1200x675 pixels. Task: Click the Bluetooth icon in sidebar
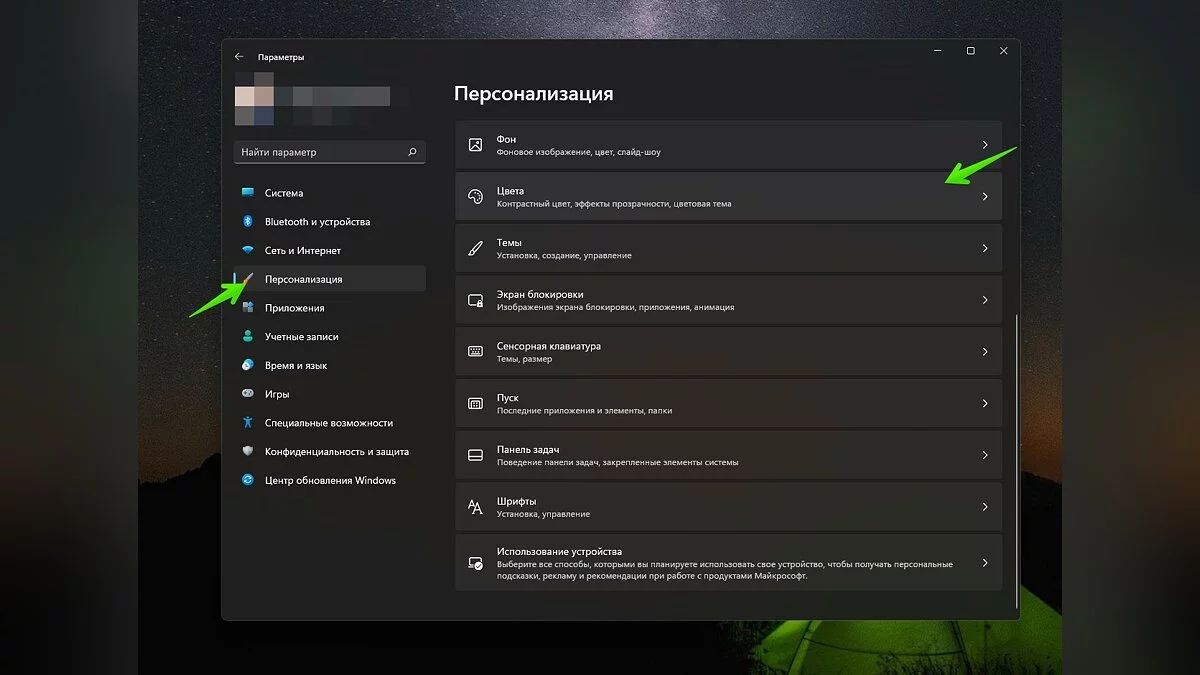(248, 222)
